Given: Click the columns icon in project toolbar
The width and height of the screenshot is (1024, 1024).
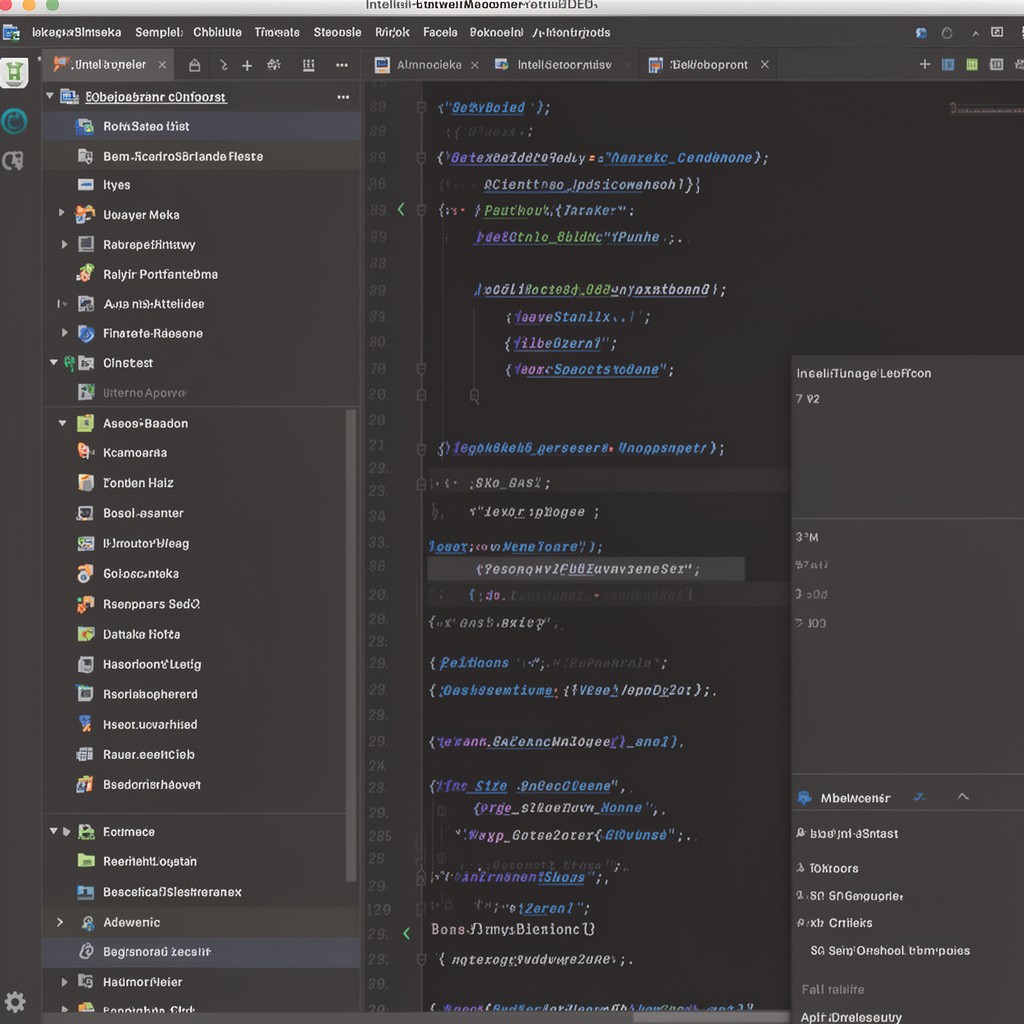Looking at the screenshot, I should tap(308, 65).
